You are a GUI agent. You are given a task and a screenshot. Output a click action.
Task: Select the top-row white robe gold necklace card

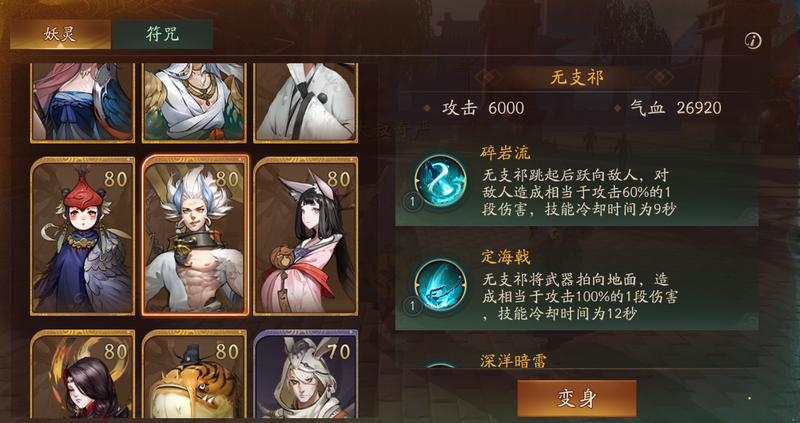tap(194, 103)
